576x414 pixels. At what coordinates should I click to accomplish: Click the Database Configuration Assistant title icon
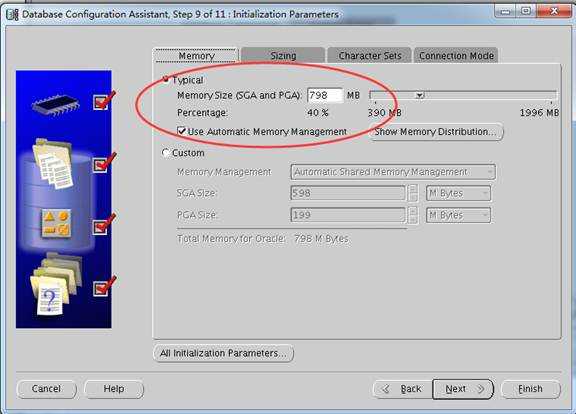point(12,15)
